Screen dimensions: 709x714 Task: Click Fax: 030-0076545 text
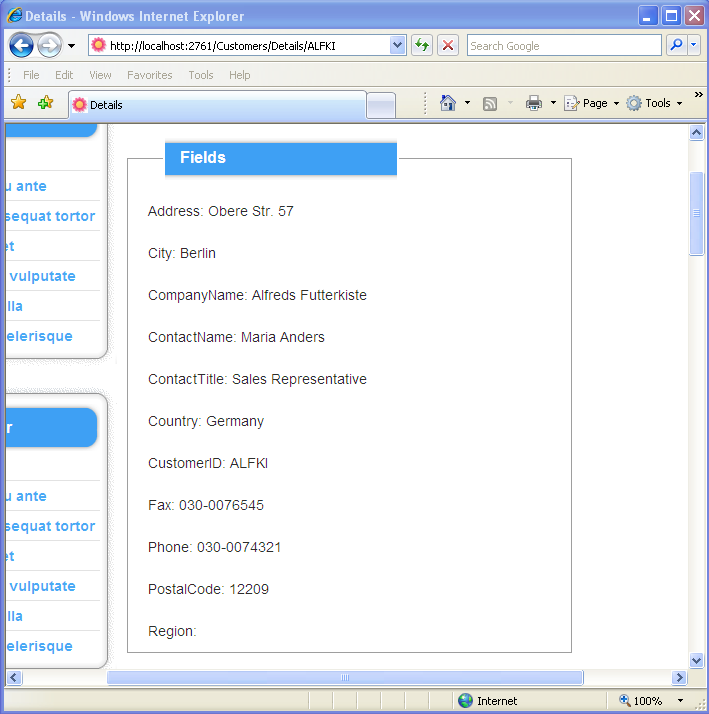coord(206,505)
